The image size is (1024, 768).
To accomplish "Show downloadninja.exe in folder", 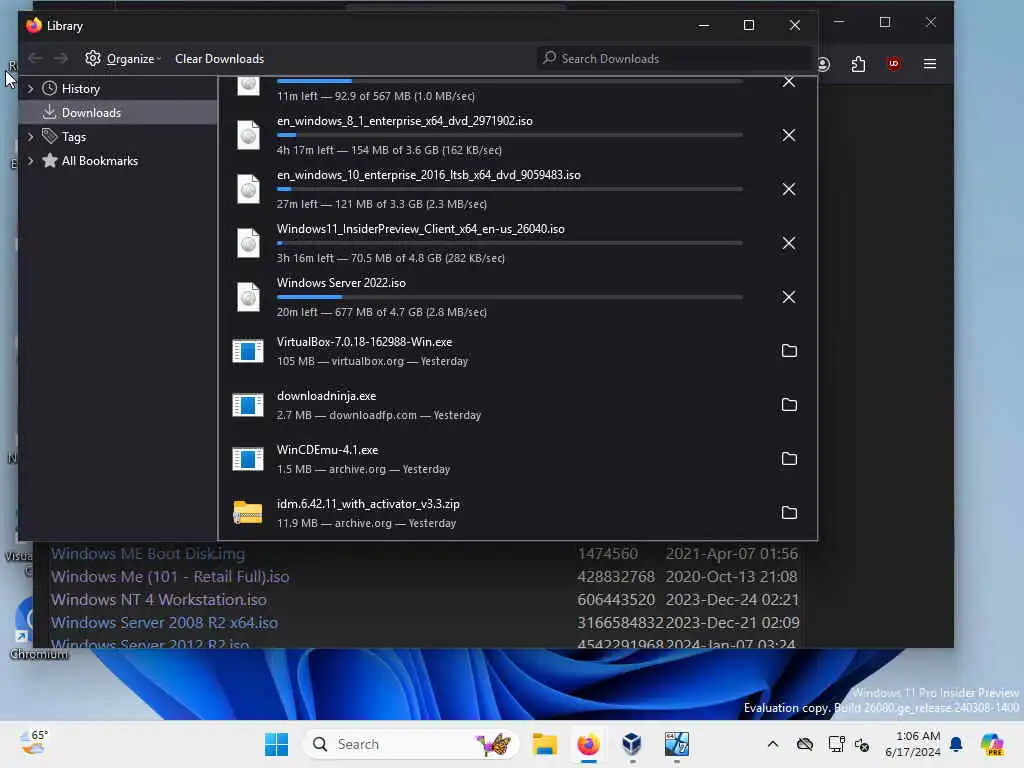I will tap(789, 405).
